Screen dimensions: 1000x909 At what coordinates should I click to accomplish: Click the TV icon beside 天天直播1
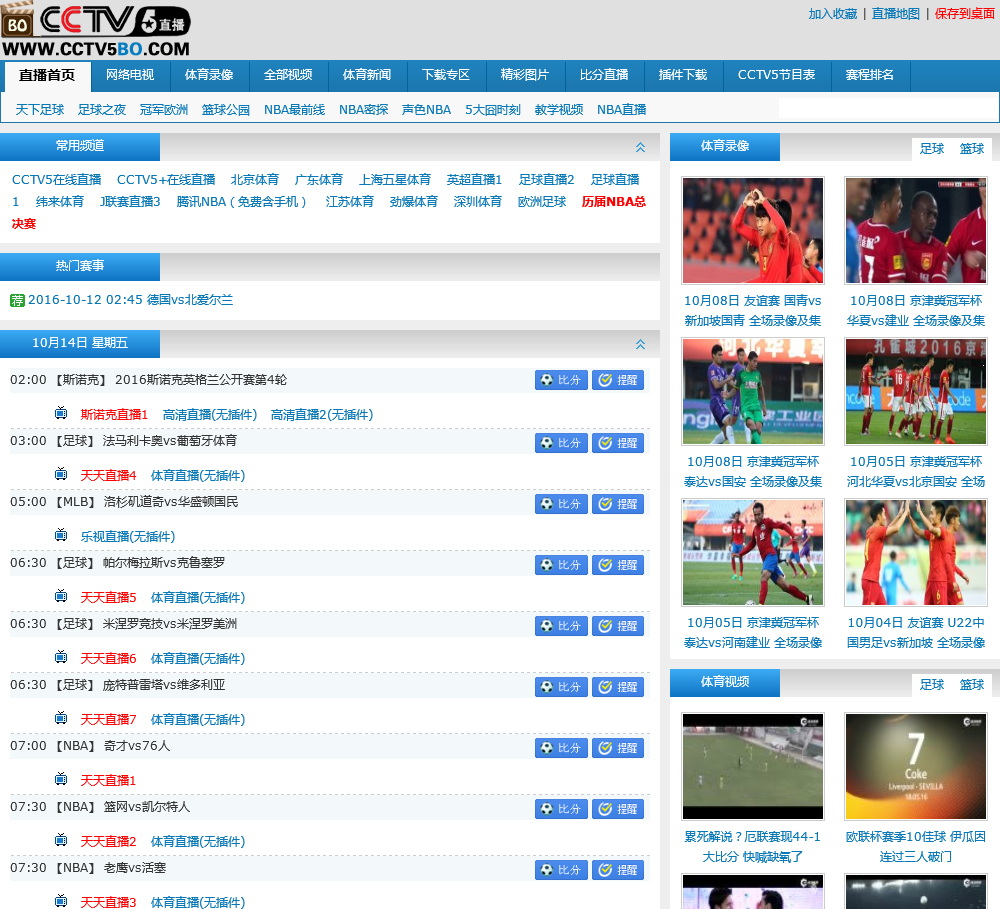[61, 778]
